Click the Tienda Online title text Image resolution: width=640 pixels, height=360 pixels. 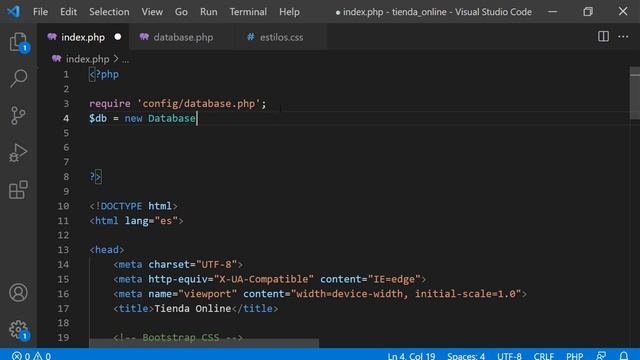pyautogui.click(x=193, y=309)
